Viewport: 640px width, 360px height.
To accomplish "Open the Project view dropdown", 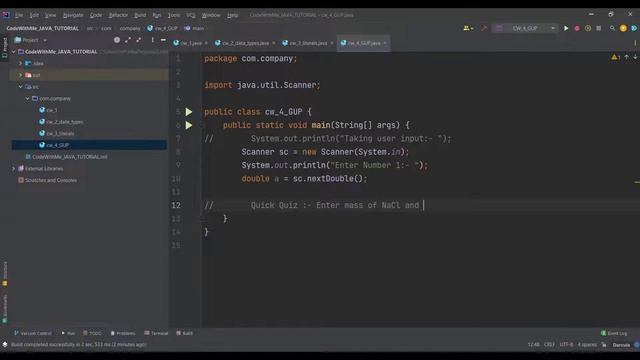I will click(x=31, y=40).
